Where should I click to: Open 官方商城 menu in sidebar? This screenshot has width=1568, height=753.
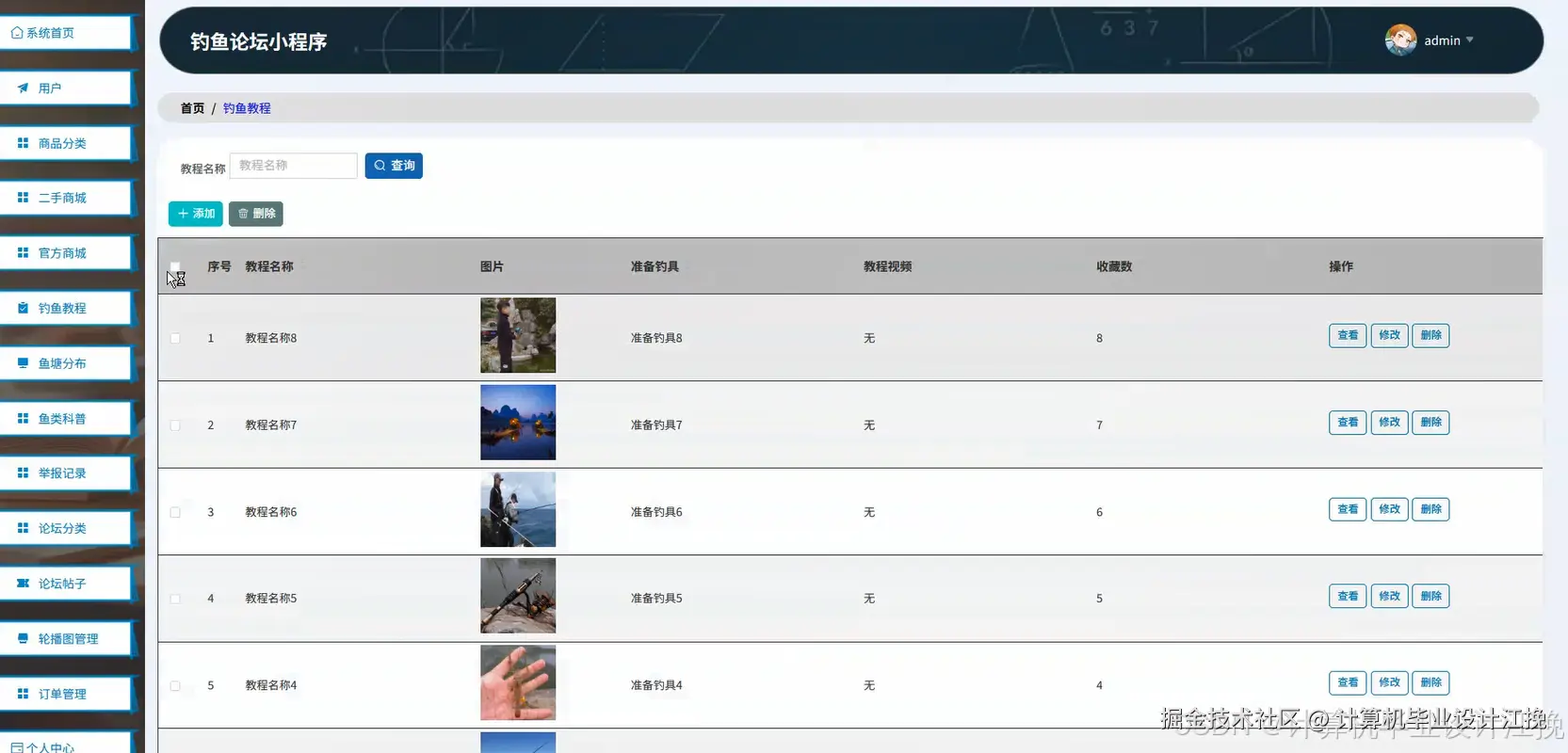pos(66,253)
